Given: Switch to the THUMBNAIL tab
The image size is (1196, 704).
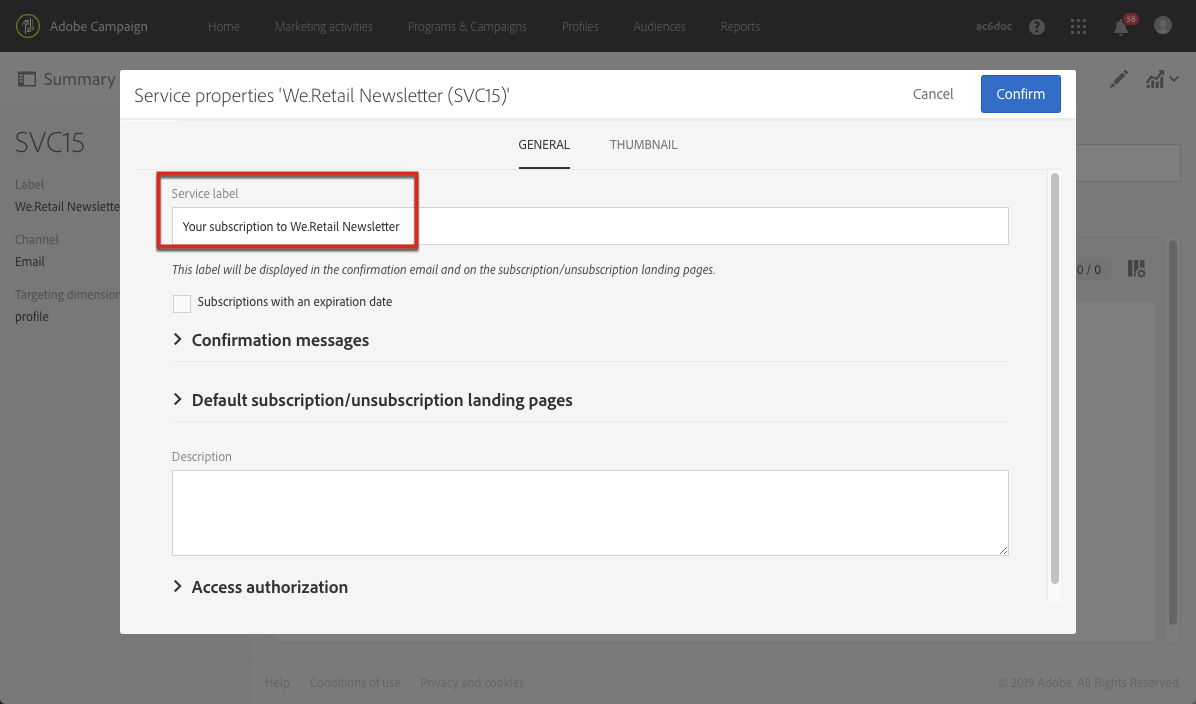Looking at the screenshot, I should click(x=643, y=145).
